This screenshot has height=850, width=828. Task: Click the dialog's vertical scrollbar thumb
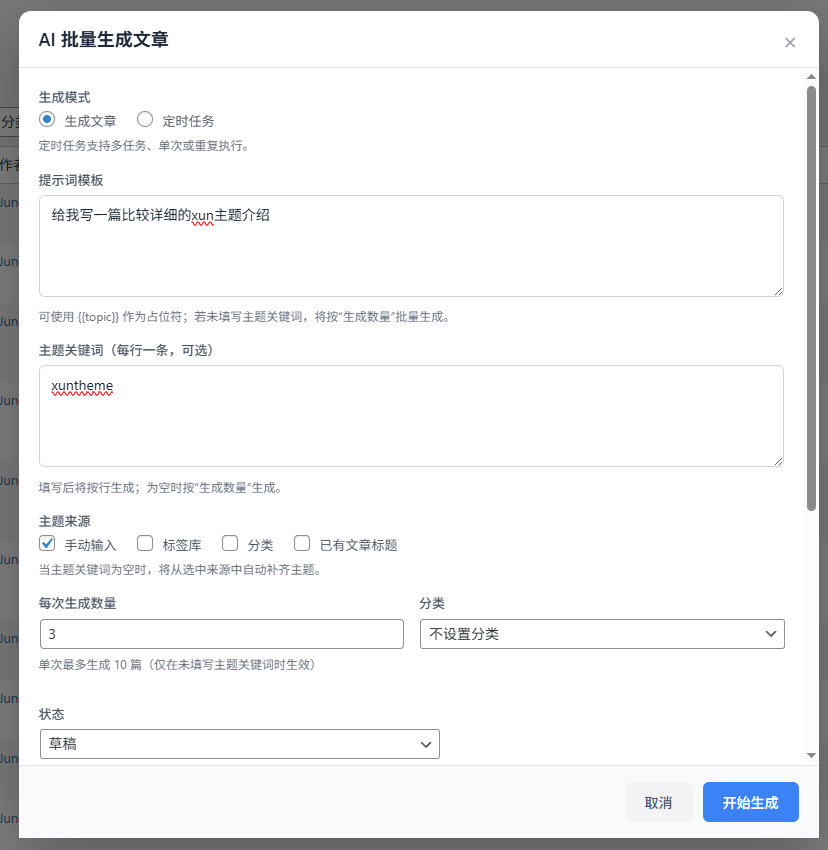811,300
